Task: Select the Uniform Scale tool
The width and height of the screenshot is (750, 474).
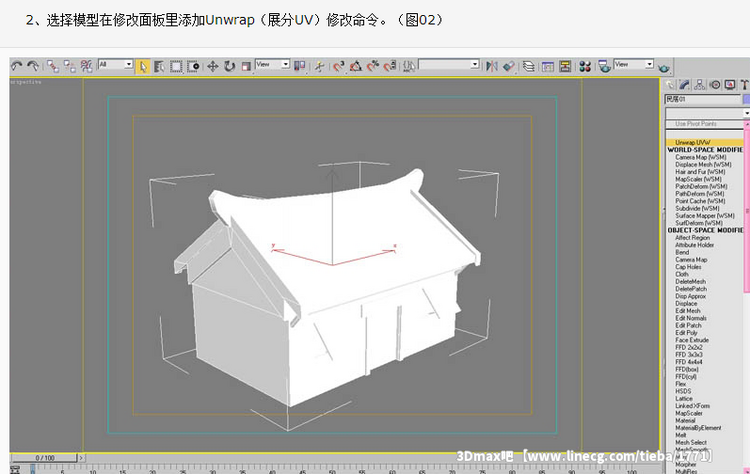Action: click(246, 66)
